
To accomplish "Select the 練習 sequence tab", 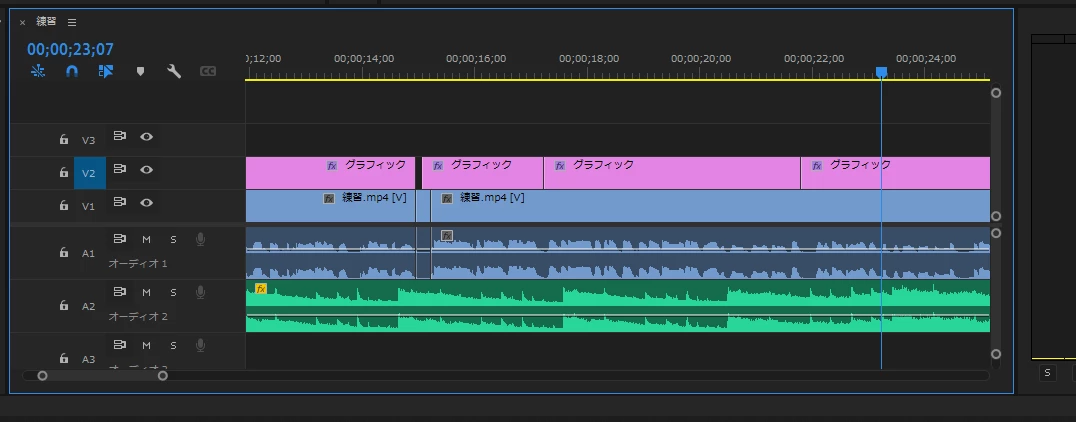I will [x=47, y=21].
